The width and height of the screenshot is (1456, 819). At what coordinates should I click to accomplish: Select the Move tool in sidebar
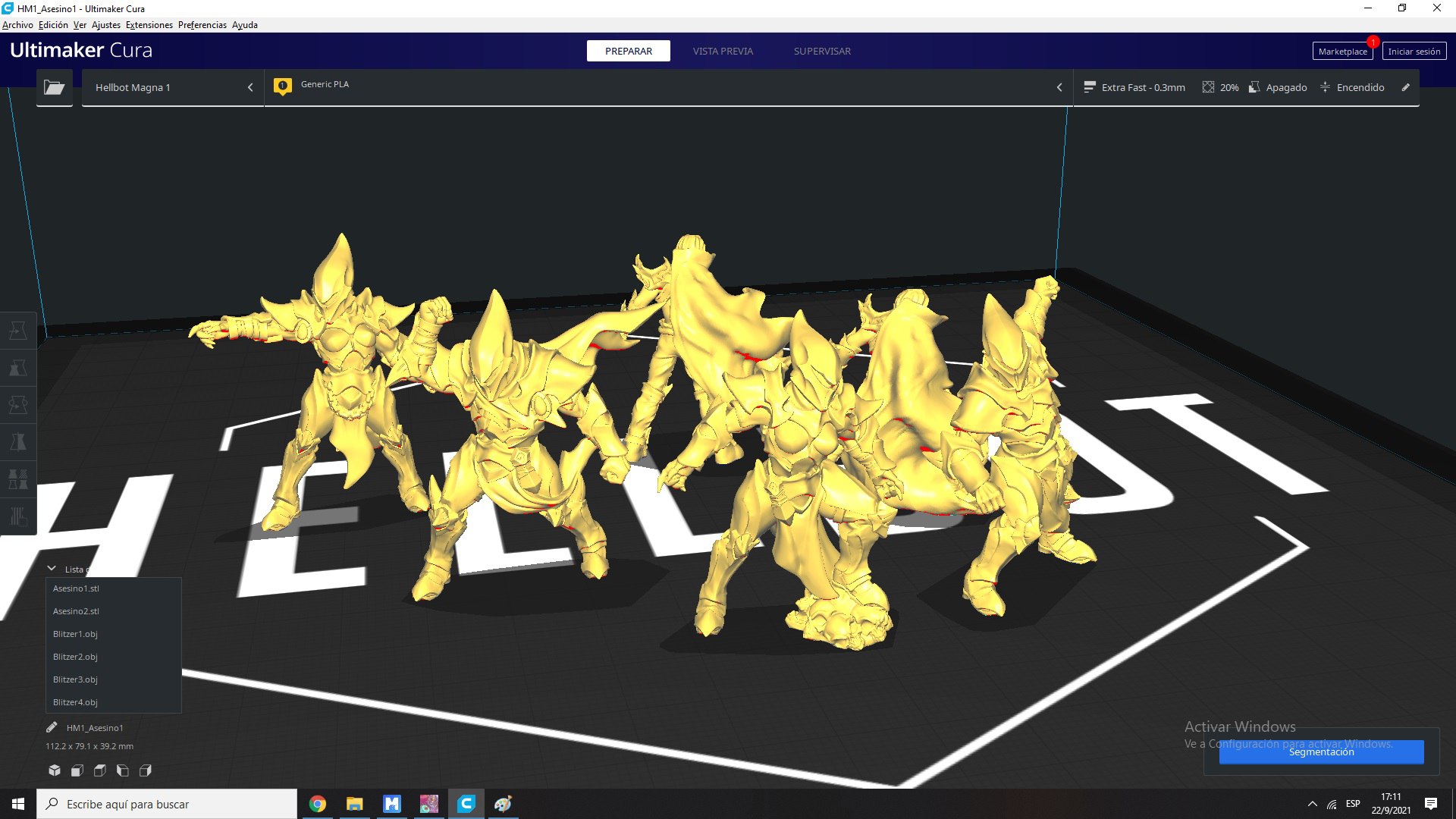[x=18, y=331]
